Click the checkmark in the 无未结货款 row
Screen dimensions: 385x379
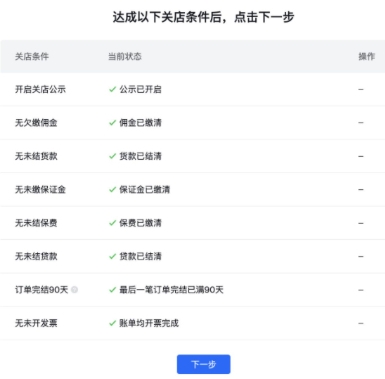coord(112,156)
